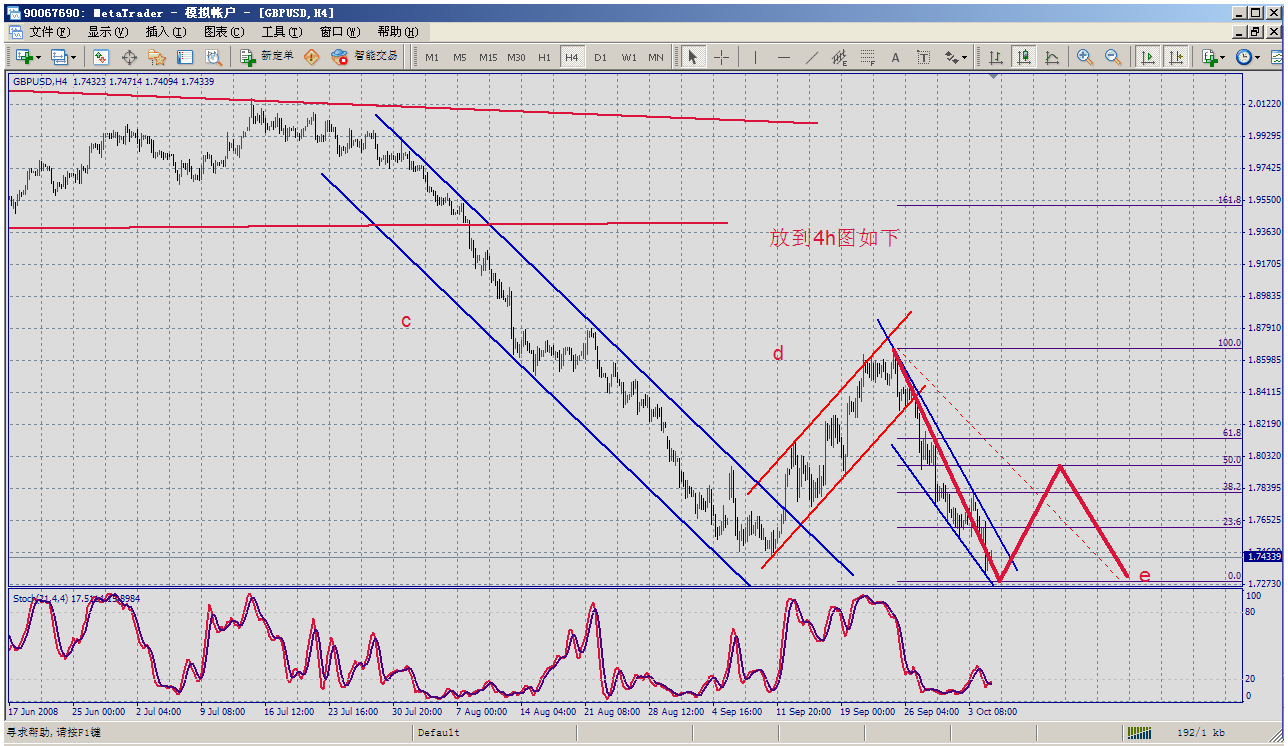Screen dimensions: 1288x746
Task: Select the equidistant channel tool
Action: tap(839, 57)
